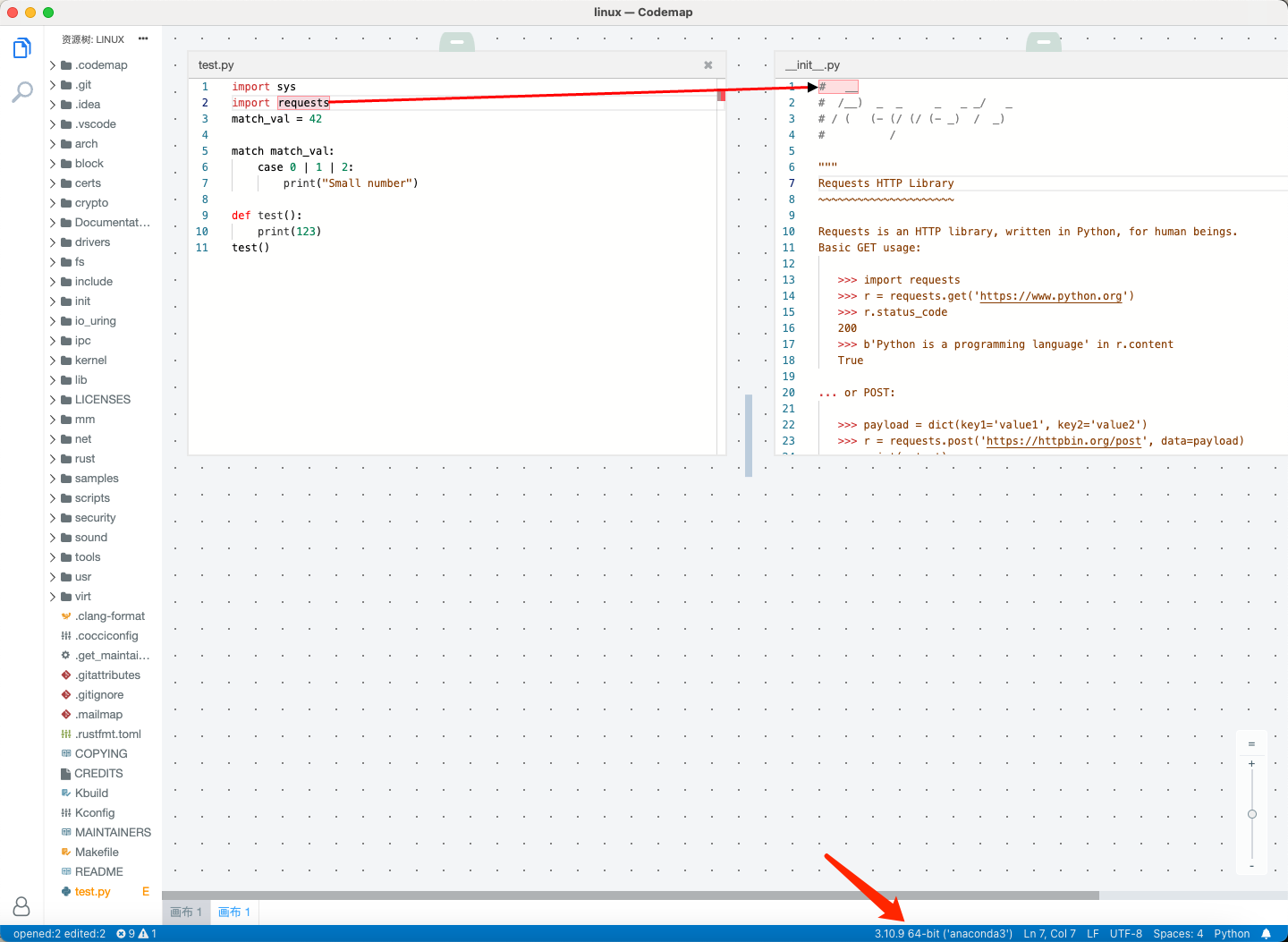Open the file explorer sidebar icon
Screen dimensions: 1288x942
(x=22, y=48)
